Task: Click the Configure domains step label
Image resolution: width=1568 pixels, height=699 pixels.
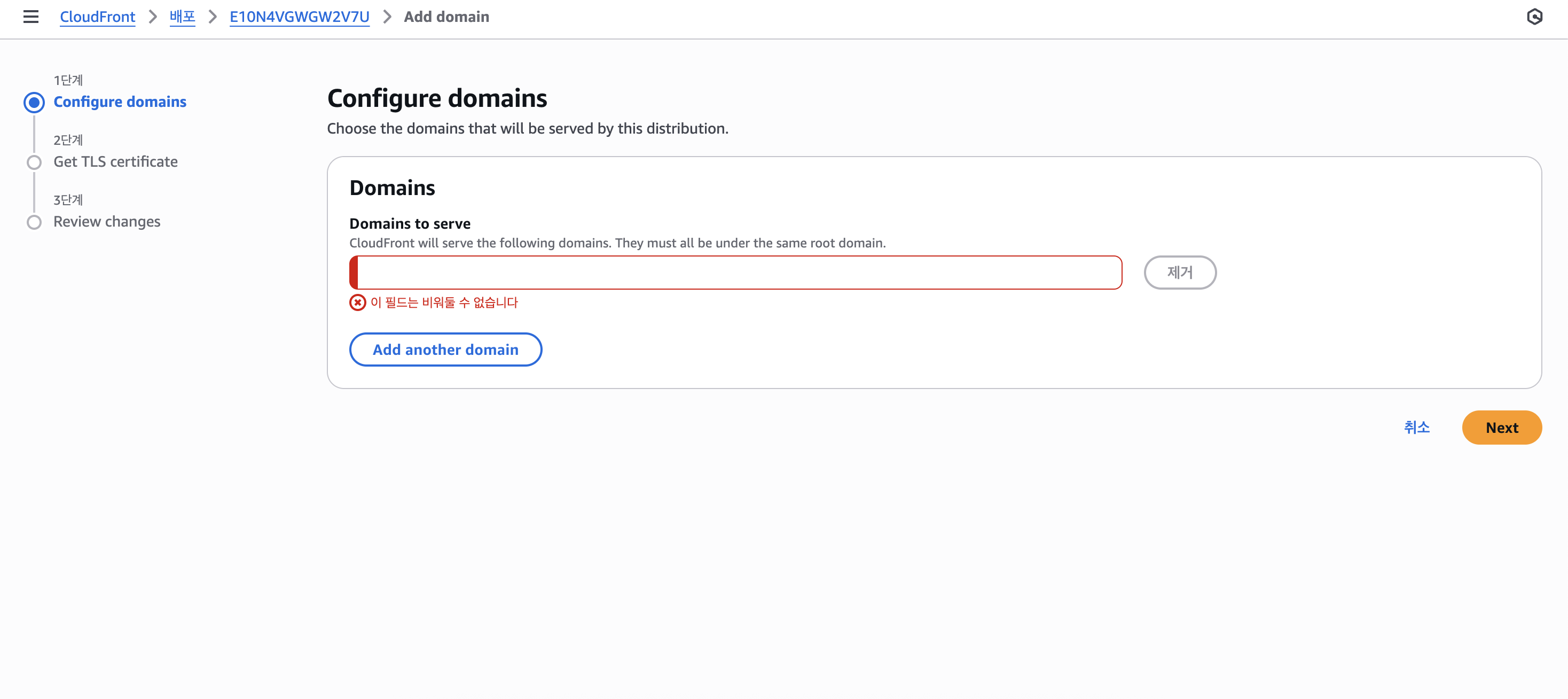Action: (x=120, y=102)
